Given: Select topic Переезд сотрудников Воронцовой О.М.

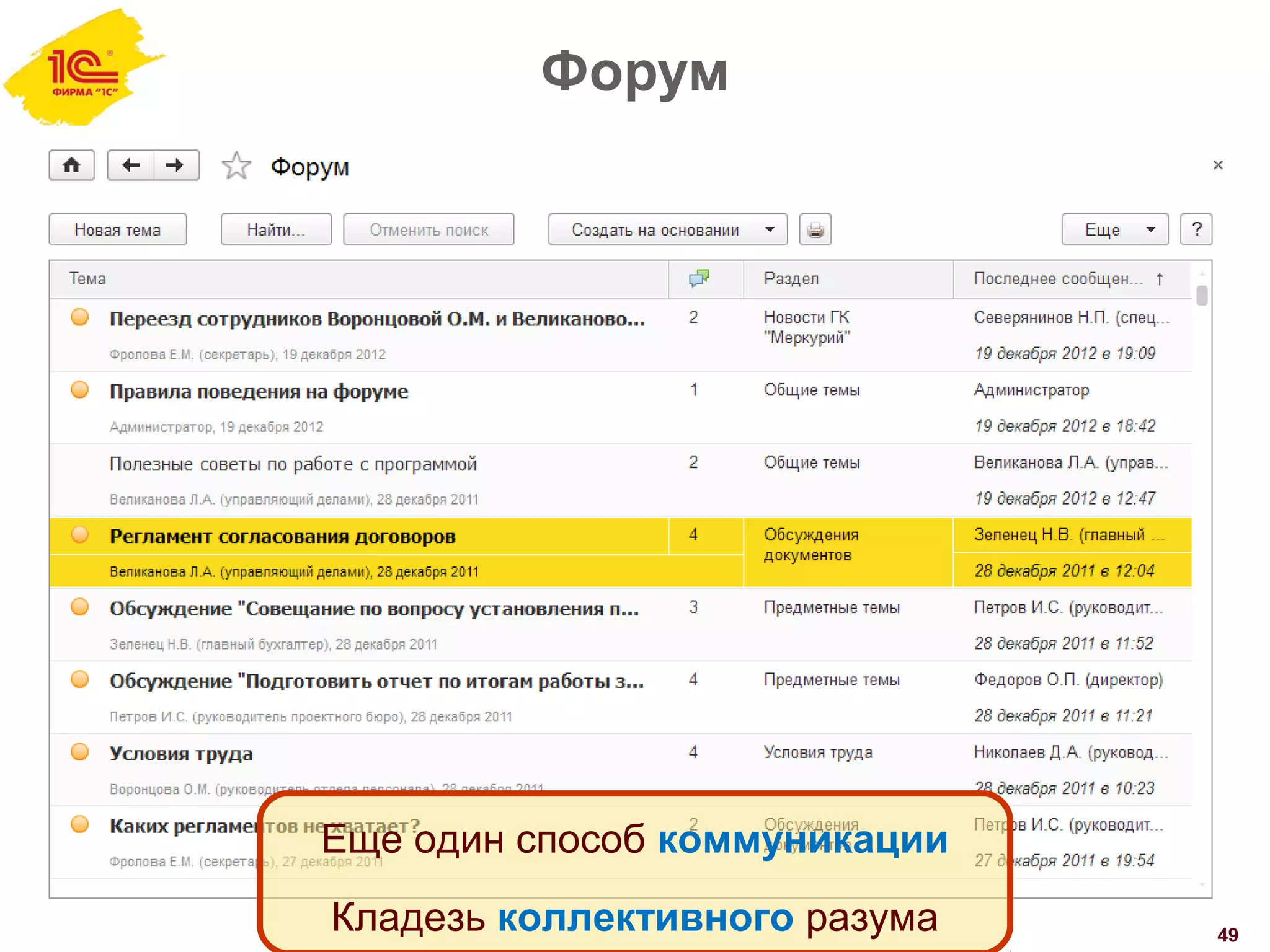Looking at the screenshot, I should [x=377, y=319].
